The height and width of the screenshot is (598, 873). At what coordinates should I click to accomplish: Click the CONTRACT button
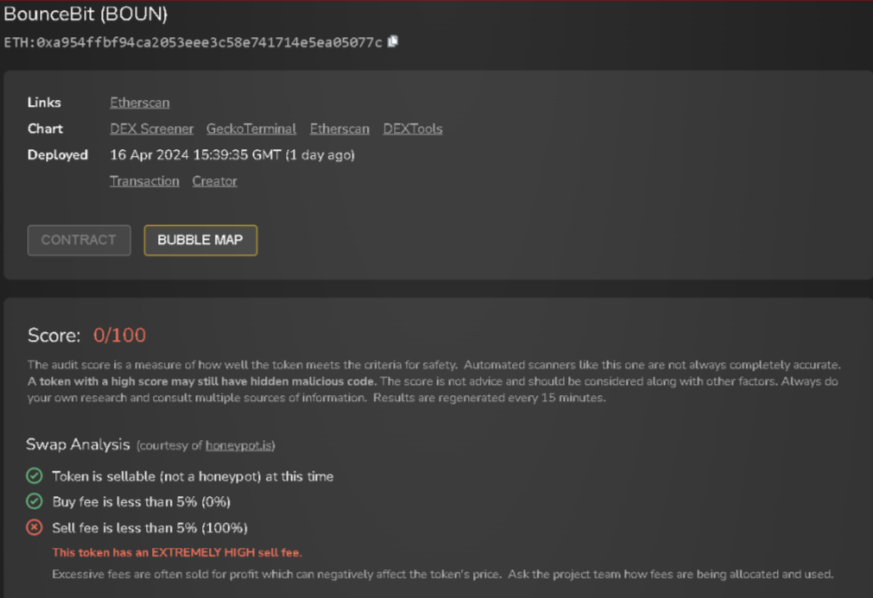pyautogui.click(x=79, y=240)
